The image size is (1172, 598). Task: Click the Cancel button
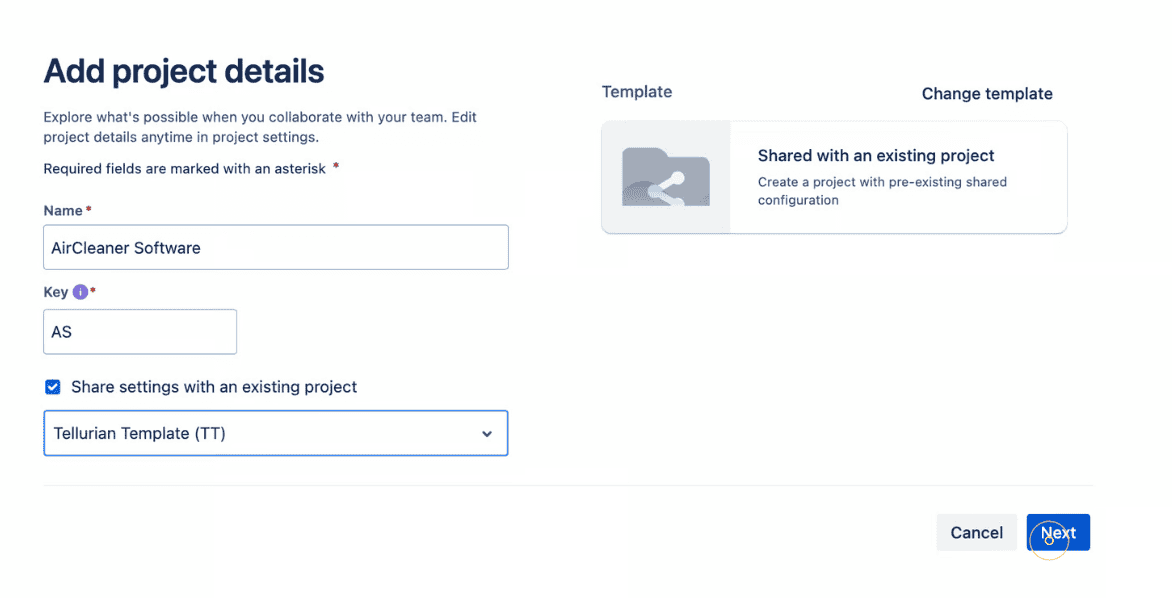pyautogui.click(x=976, y=532)
